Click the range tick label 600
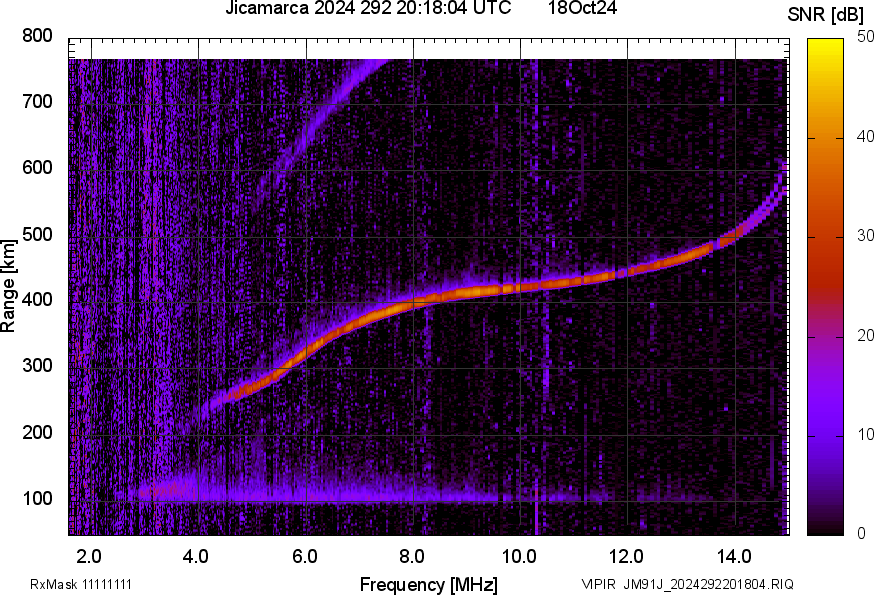The height and width of the screenshot is (595, 874). point(37,167)
